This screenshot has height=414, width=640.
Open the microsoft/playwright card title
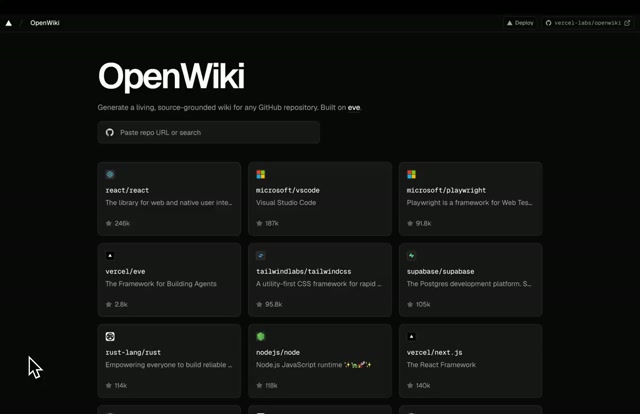(x=446, y=190)
